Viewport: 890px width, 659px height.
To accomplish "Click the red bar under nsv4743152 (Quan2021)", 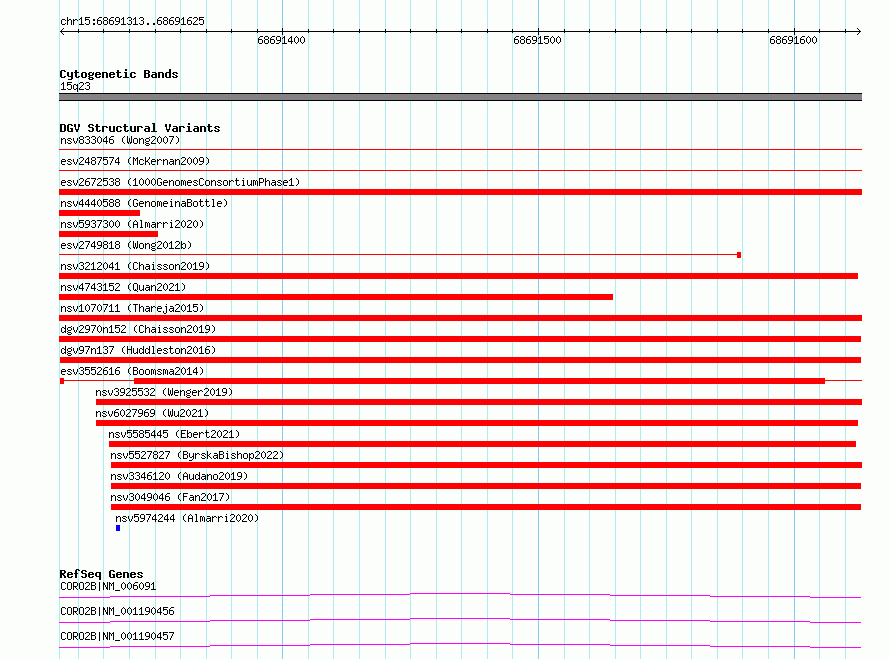I will pos(336,297).
